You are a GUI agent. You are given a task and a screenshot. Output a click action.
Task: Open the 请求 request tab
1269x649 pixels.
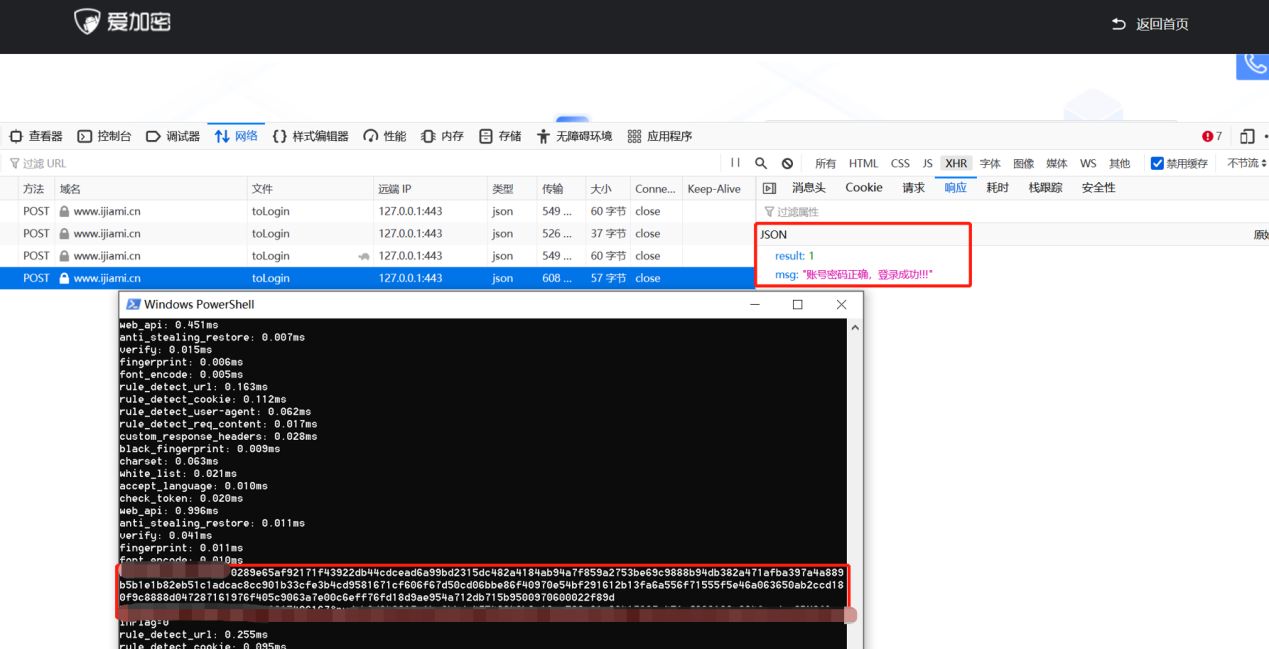pos(914,188)
